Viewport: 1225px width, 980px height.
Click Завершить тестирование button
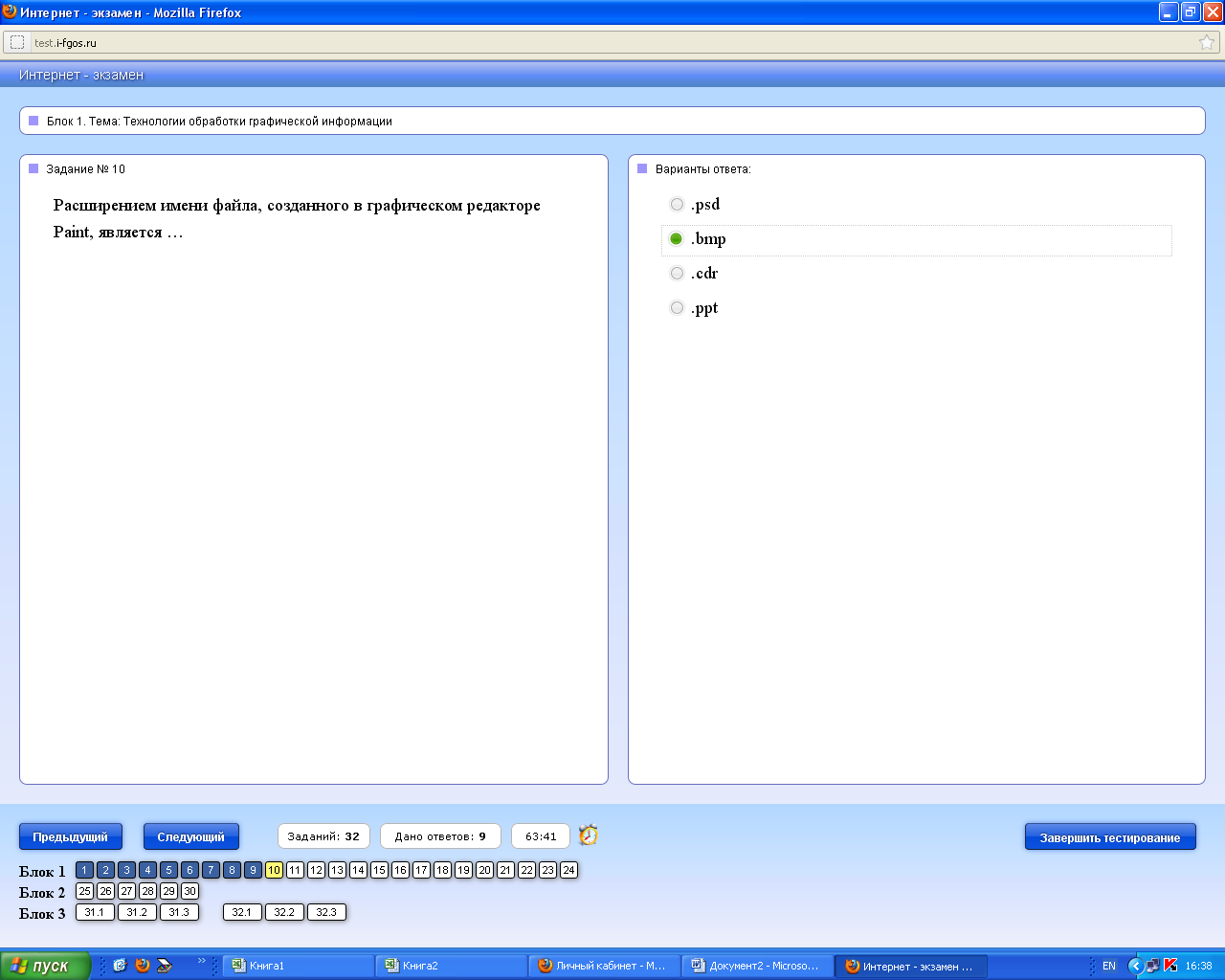[1110, 837]
